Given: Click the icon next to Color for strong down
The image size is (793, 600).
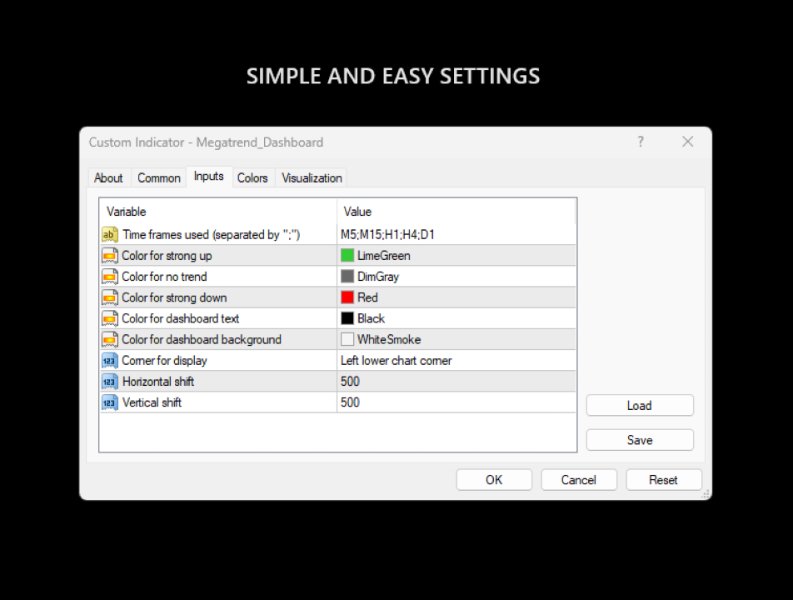Looking at the screenshot, I should (x=109, y=298).
